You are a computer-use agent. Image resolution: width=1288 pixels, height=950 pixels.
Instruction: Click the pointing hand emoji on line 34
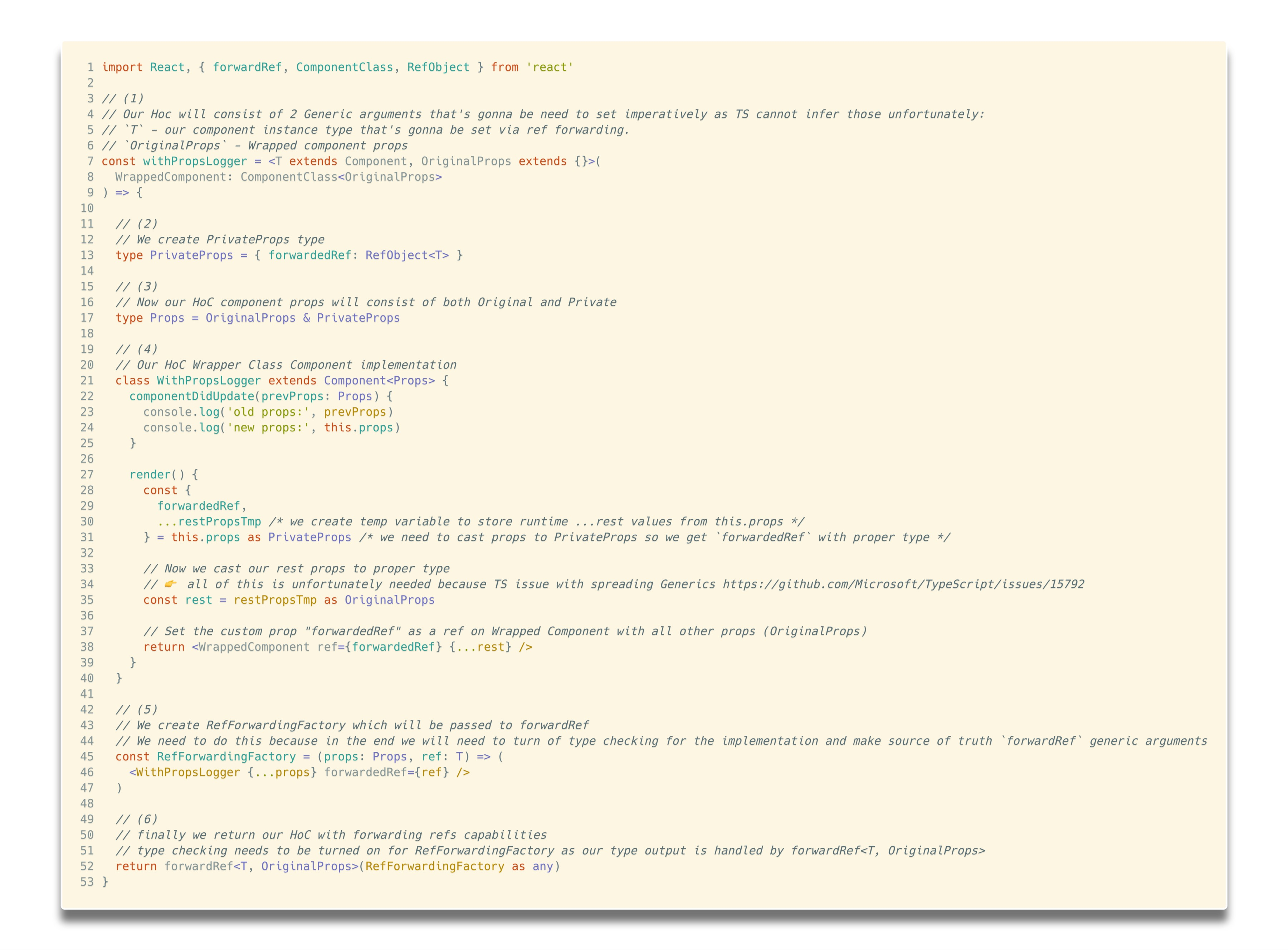(170, 584)
